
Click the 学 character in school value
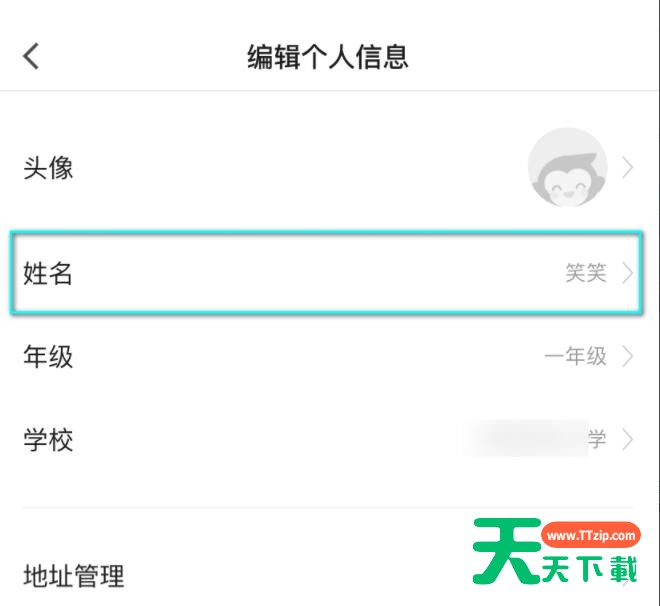(x=597, y=439)
